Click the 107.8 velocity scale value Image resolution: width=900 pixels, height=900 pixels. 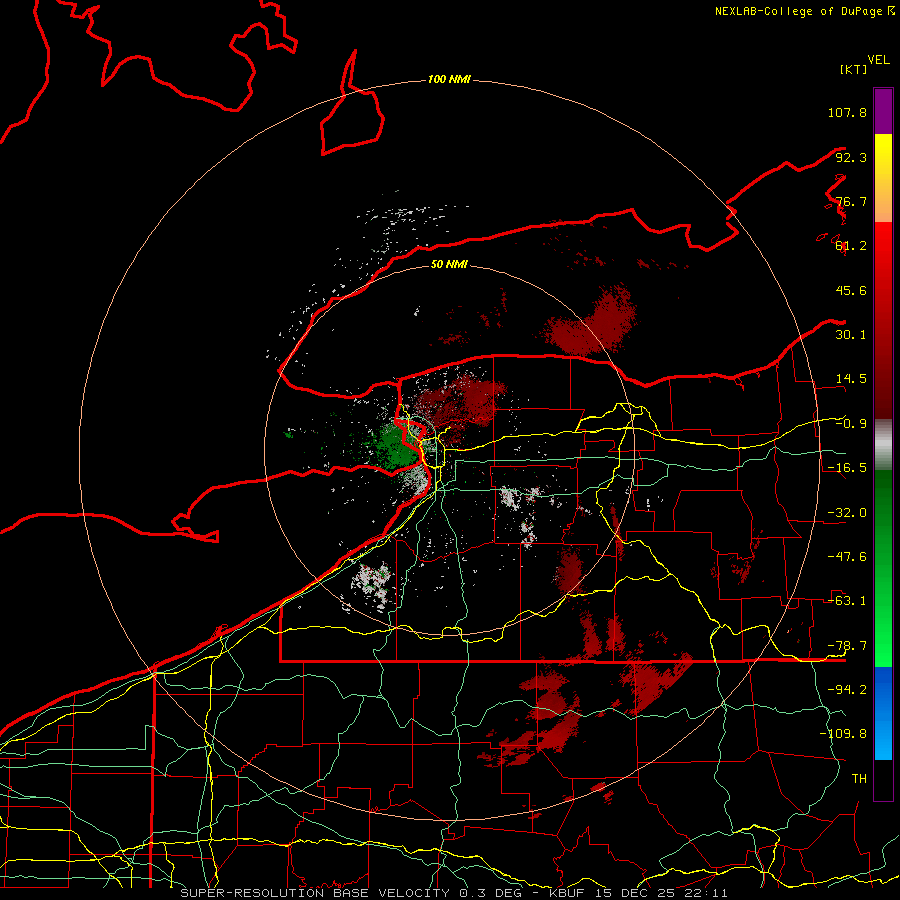pyautogui.click(x=847, y=112)
